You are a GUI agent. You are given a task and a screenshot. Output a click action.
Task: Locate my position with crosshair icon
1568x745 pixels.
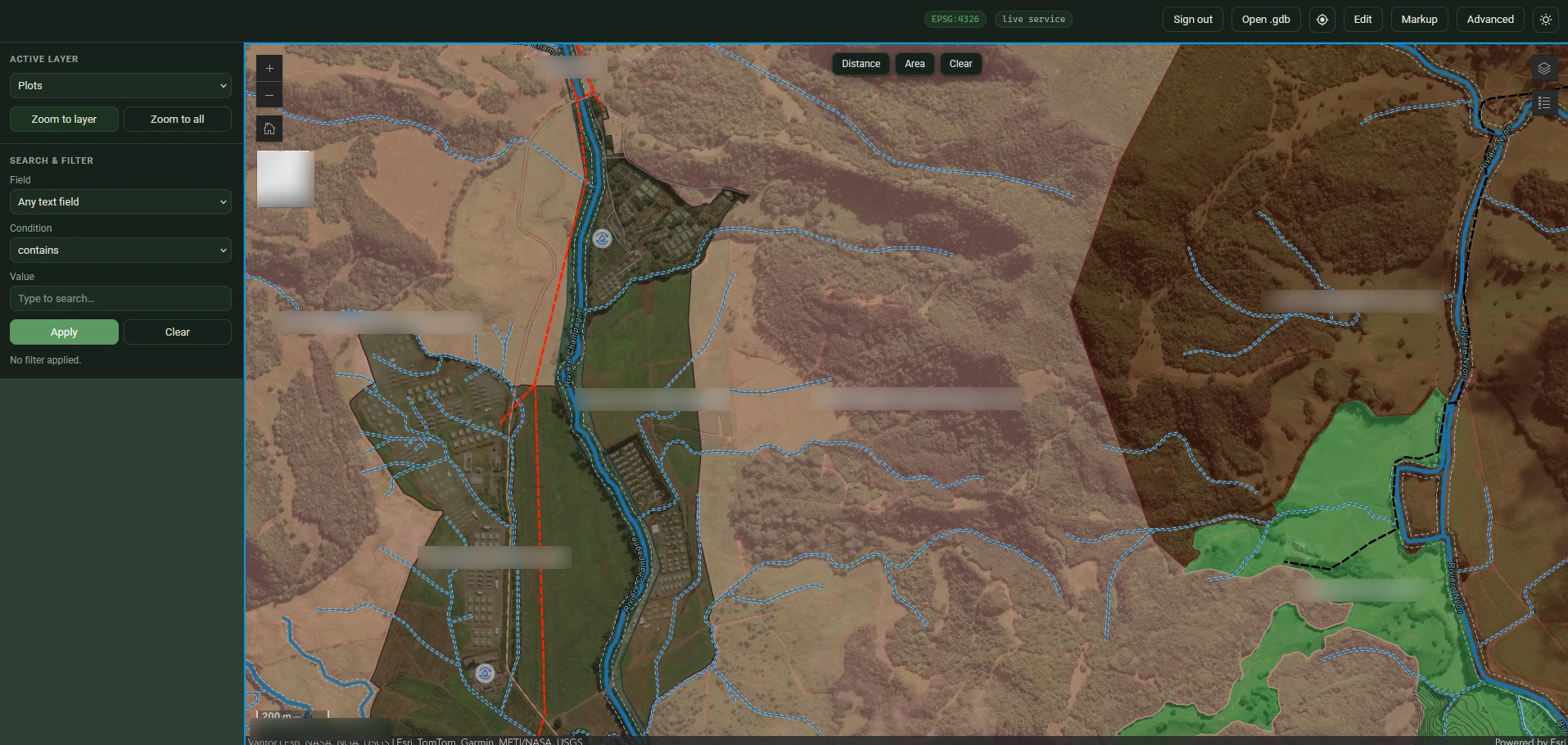[x=1322, y=20]
